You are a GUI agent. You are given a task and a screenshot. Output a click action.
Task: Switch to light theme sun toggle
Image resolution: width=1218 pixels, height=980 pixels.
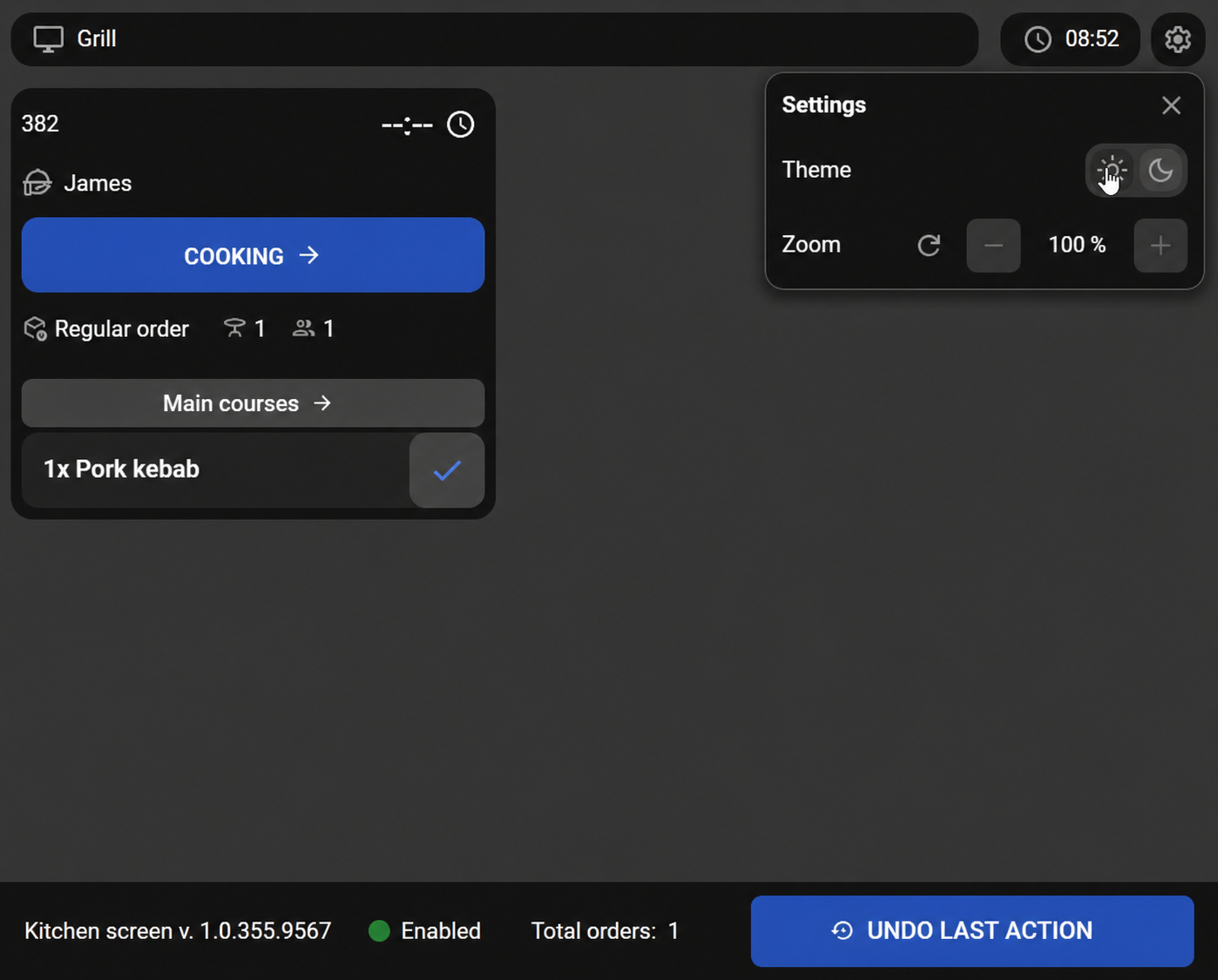1112,170
